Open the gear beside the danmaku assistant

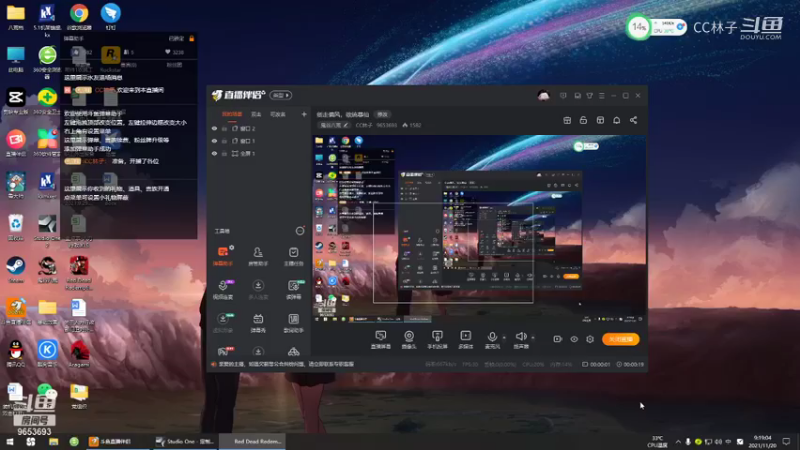232,247
